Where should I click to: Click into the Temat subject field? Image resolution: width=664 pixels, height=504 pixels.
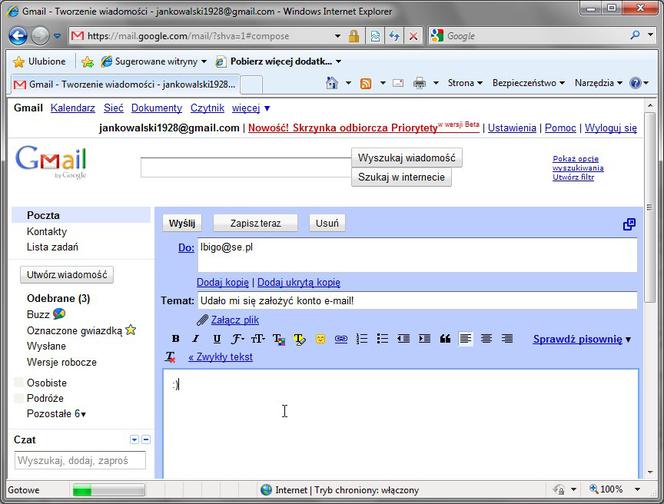(x=417, y=301)
